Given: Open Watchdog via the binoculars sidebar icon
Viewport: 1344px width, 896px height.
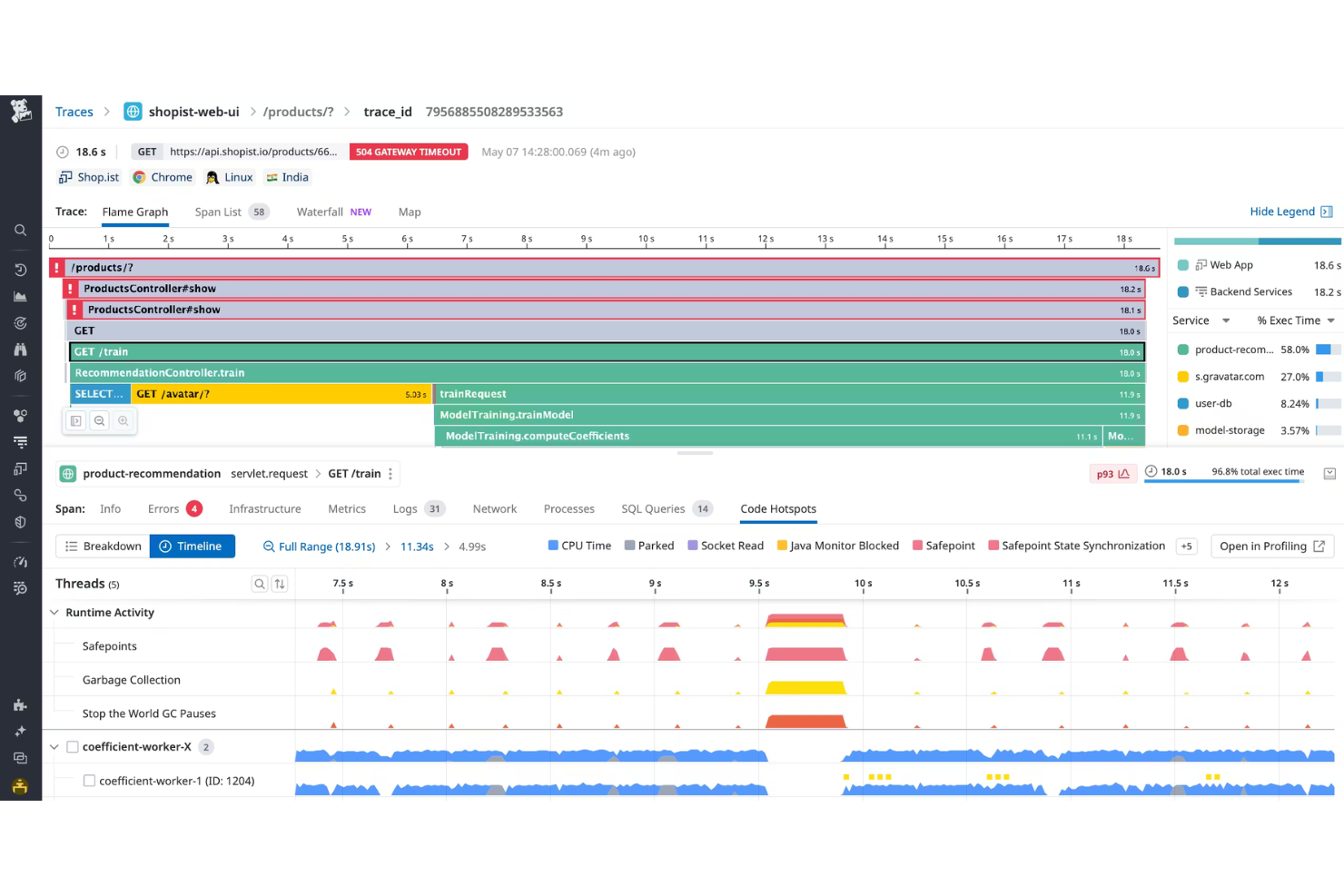Looking at the screenshot, I should pyautogui.click(x=20, y=349).
